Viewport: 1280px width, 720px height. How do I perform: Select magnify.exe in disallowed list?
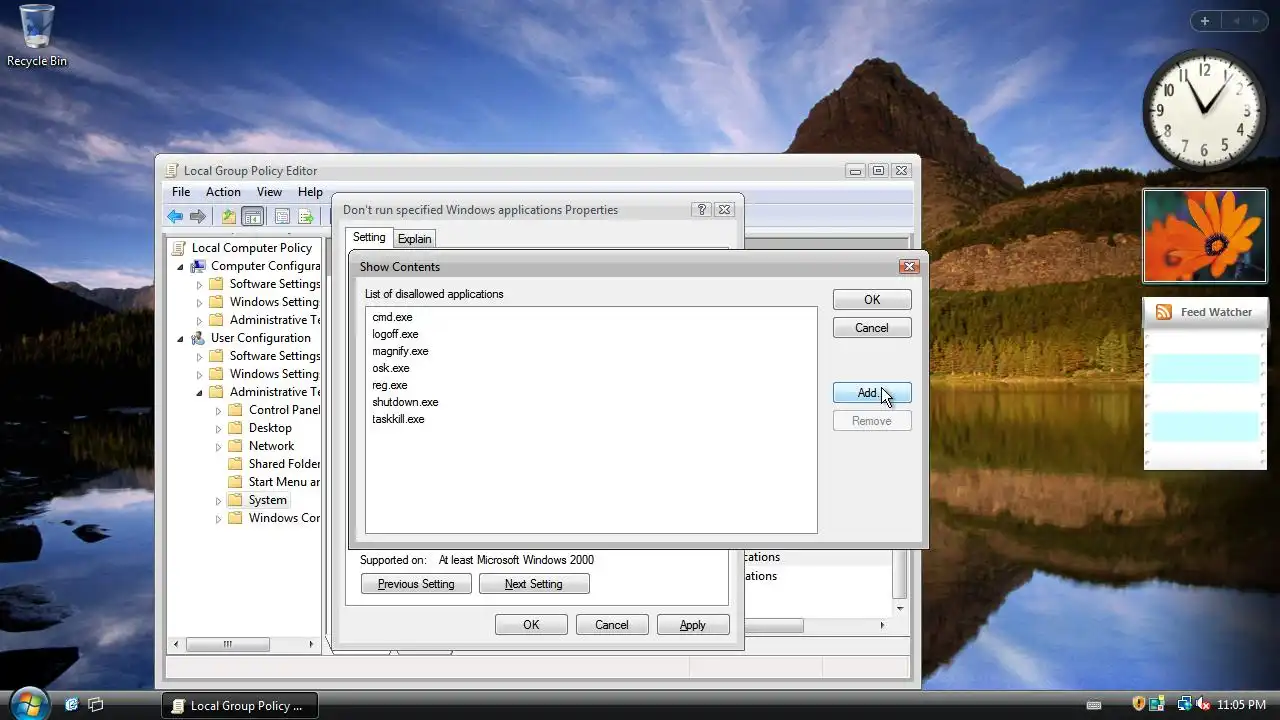click(x=400, y=351)
